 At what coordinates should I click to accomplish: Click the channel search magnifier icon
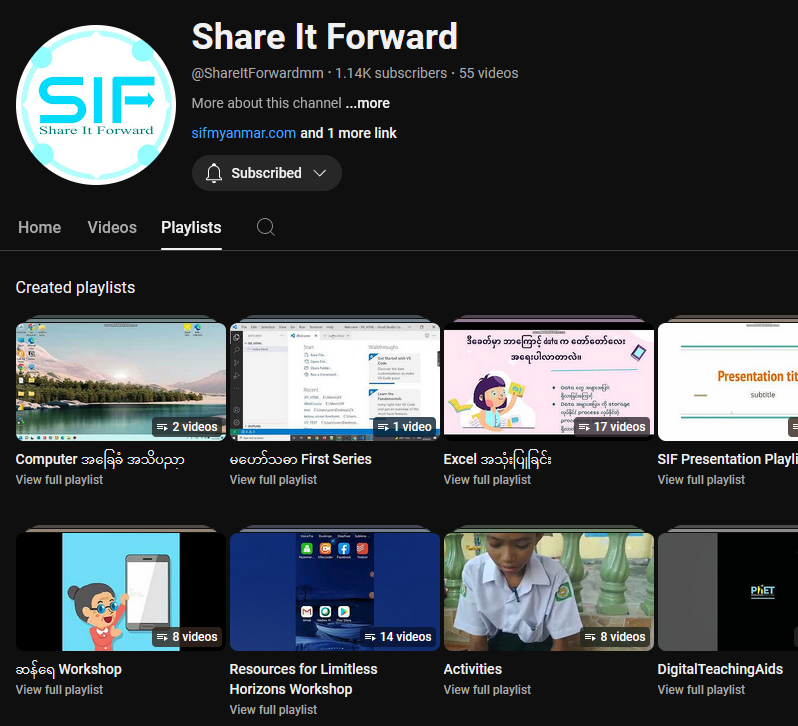pyautogui.click(x=265, y=227)
